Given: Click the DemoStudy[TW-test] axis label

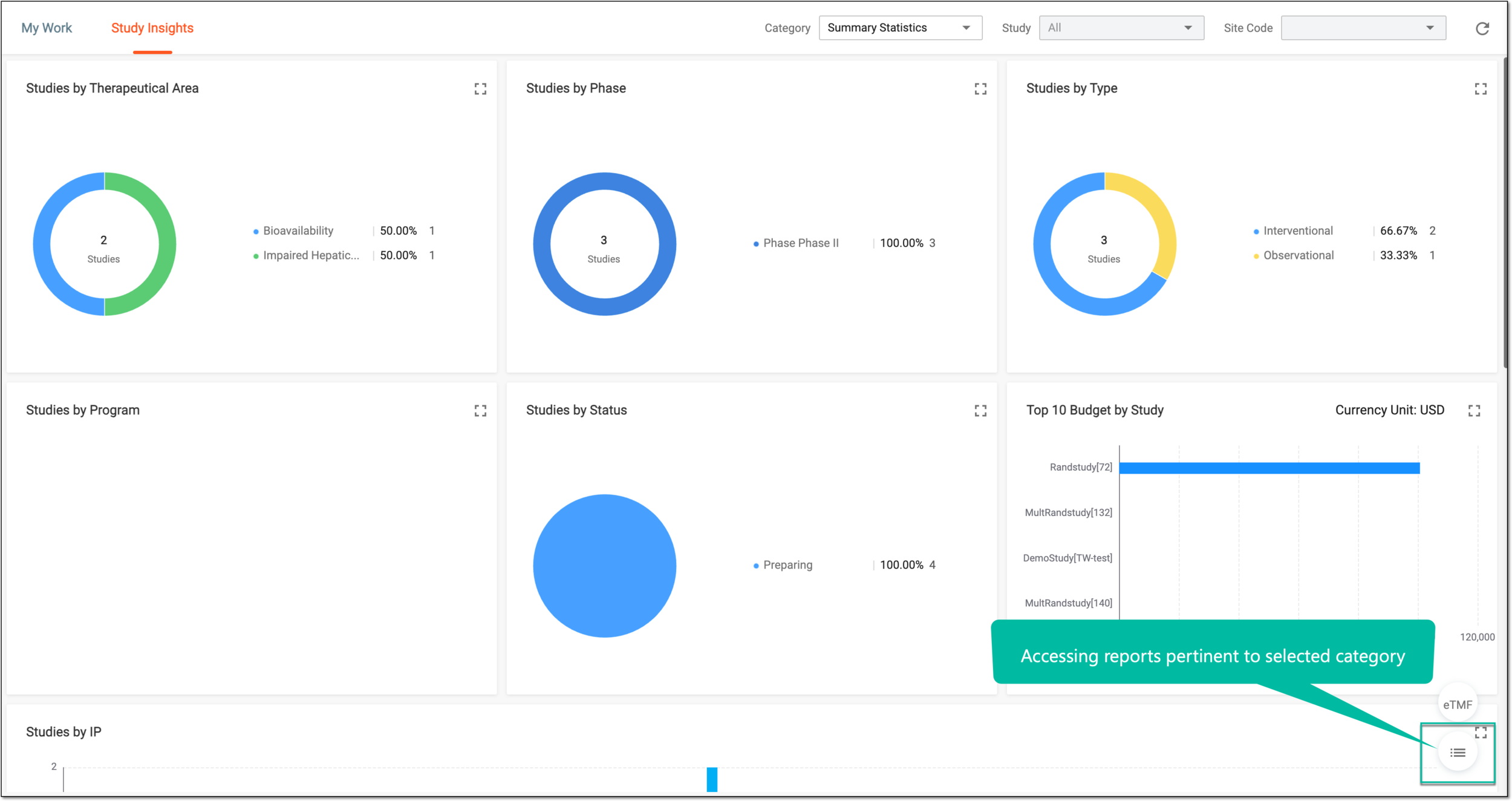Looking at the screenshot, I should tap(1067, 558).
